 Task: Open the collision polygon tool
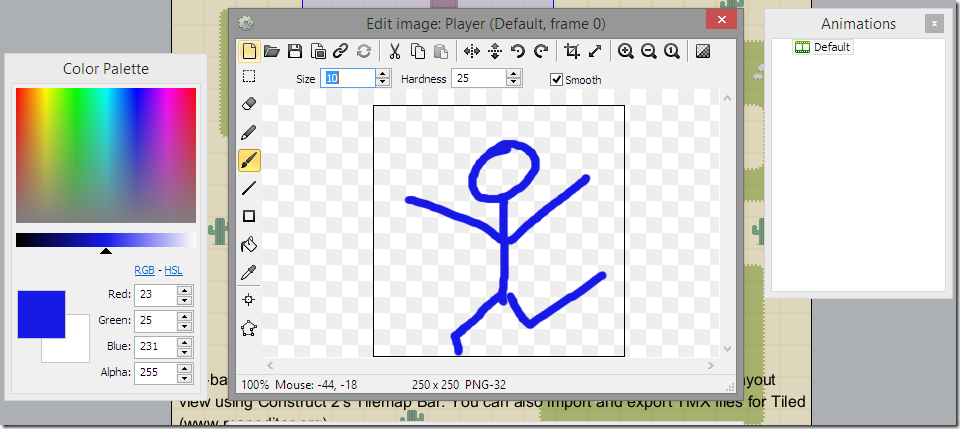[249, 329]
